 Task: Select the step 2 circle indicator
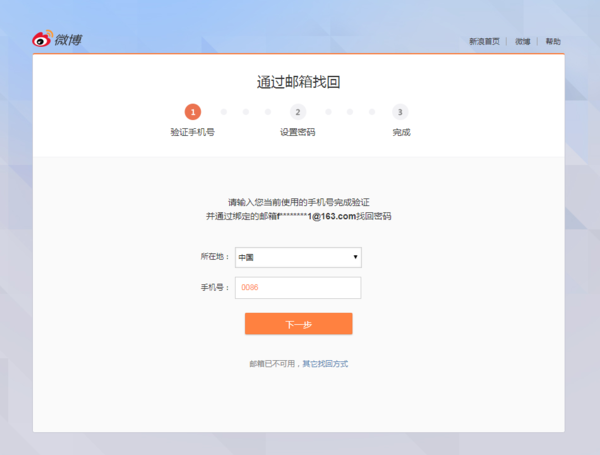[x=298, y=112]
